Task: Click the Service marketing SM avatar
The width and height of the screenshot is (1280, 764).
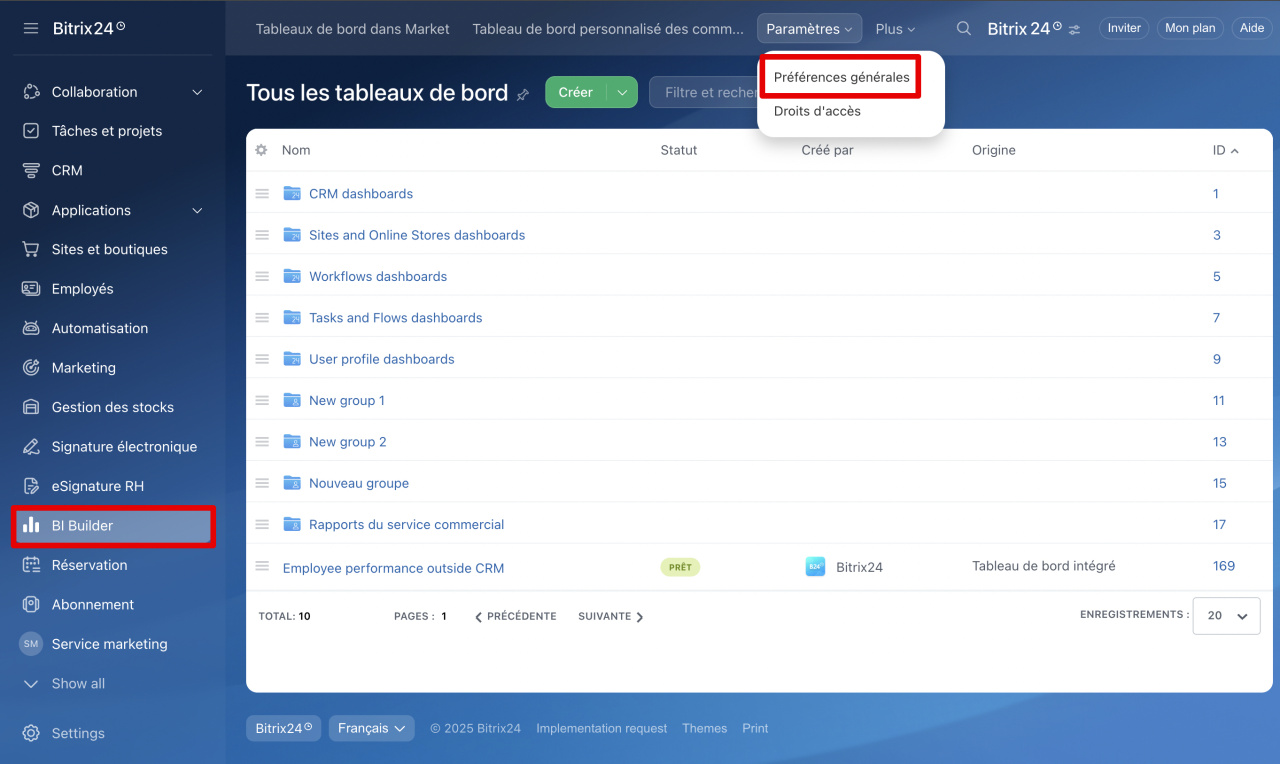Action: 31,644
